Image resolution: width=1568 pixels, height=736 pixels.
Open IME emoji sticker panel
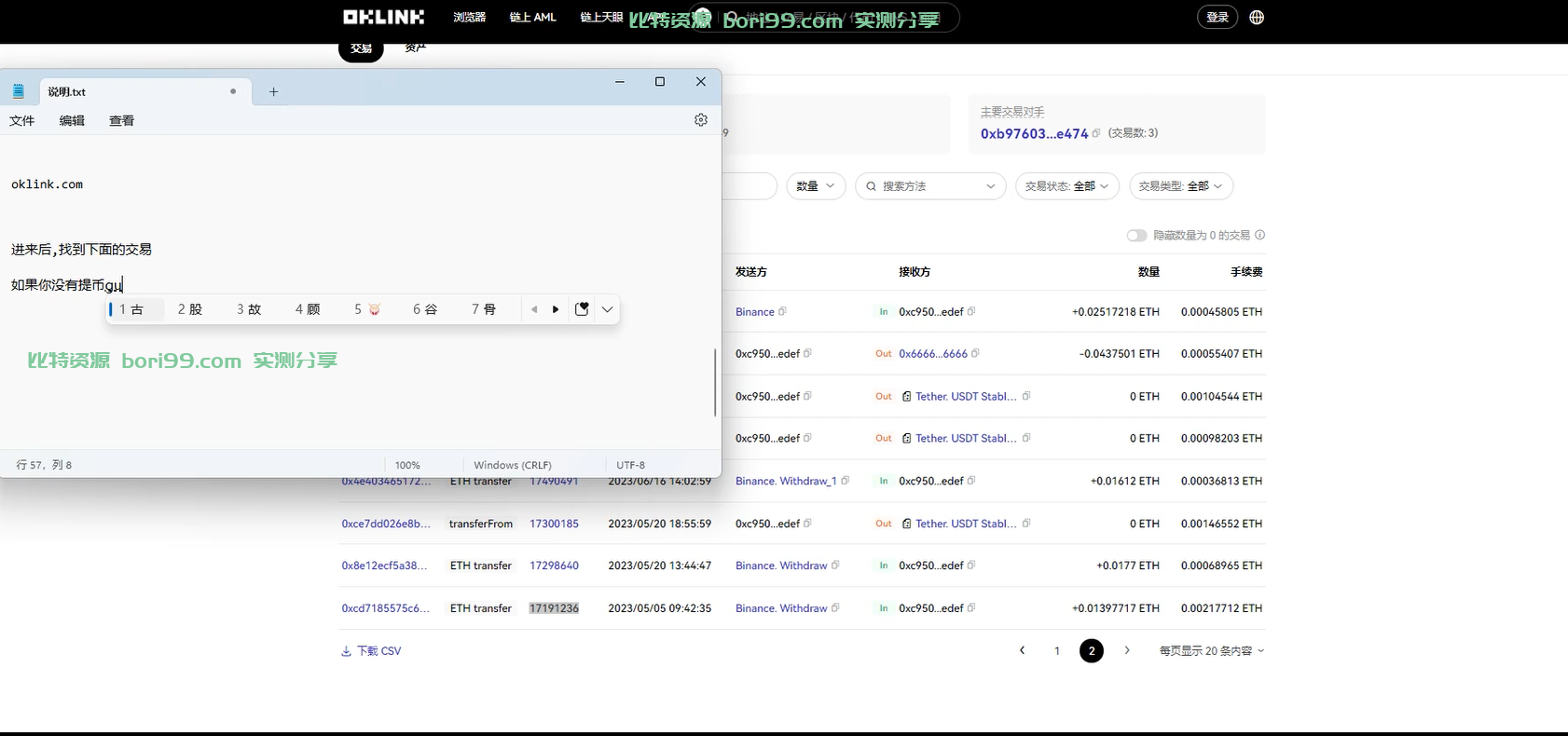click(x=582, y=309)
